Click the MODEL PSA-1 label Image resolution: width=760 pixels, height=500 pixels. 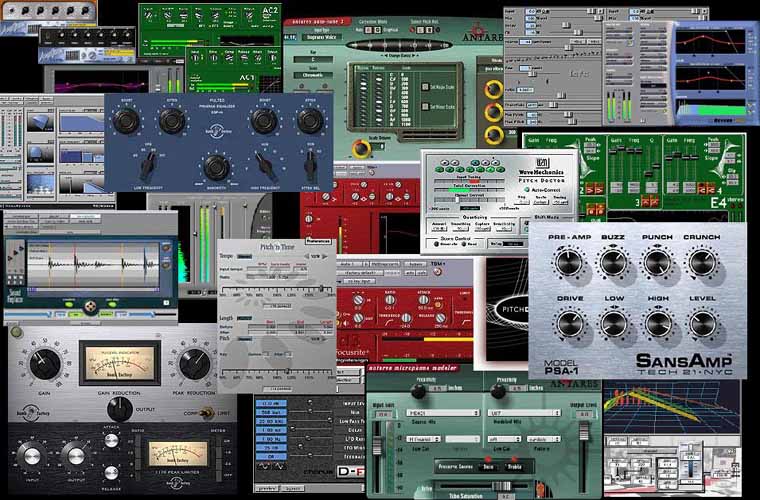point(560,367)
